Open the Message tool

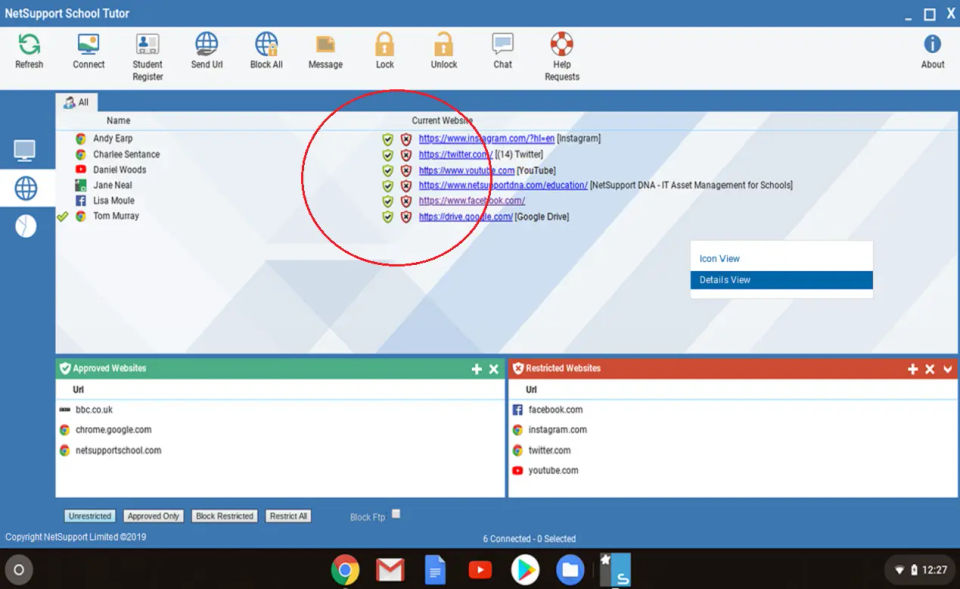[x=325, y=51]
